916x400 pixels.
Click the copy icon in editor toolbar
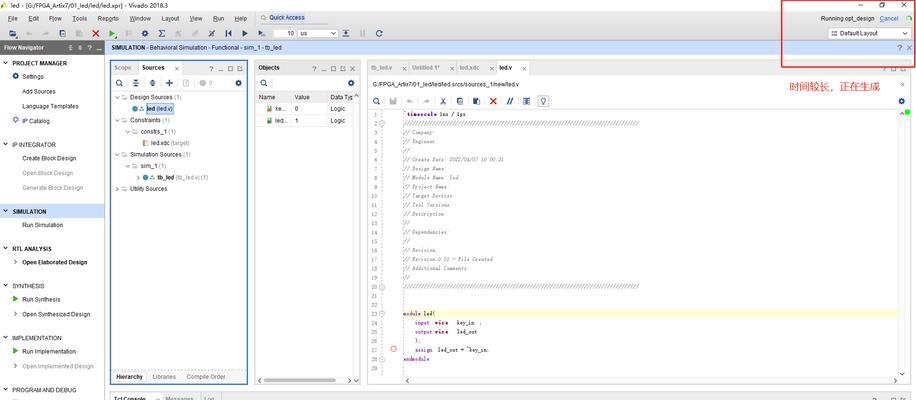click(x=460, y=102)
